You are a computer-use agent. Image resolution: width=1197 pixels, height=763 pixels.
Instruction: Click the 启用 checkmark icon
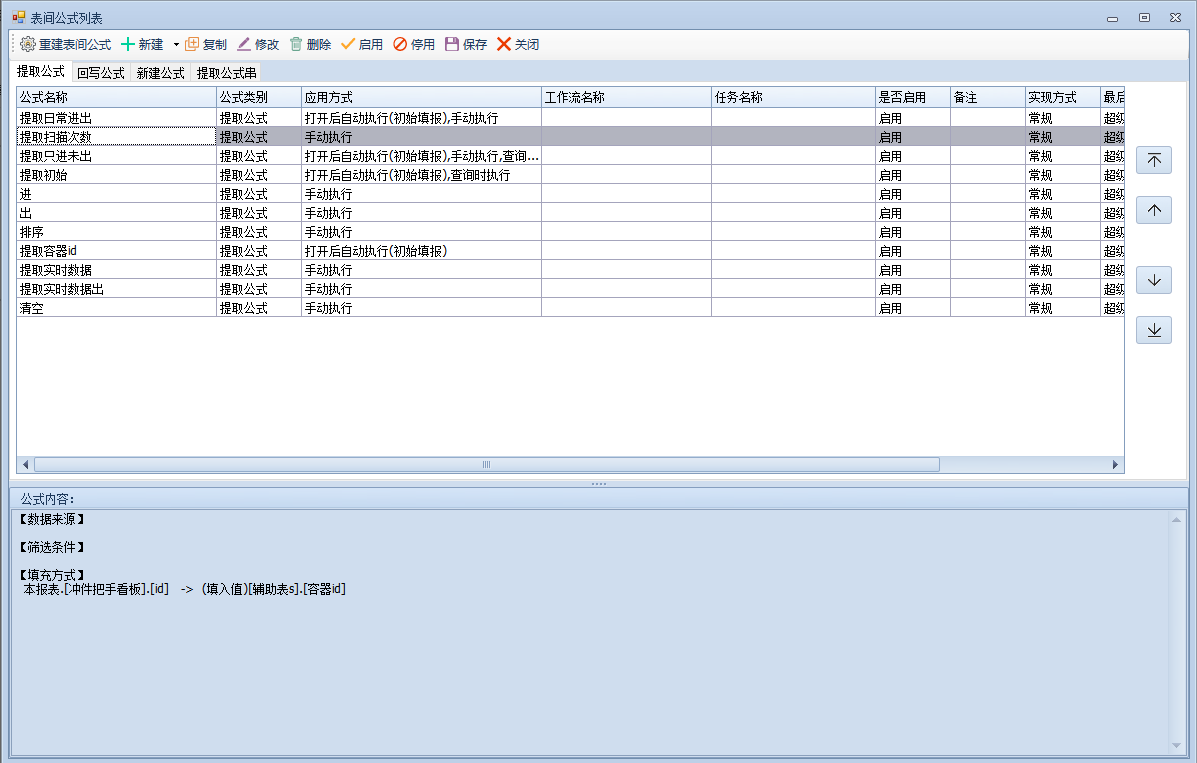[x=348, y=45]
